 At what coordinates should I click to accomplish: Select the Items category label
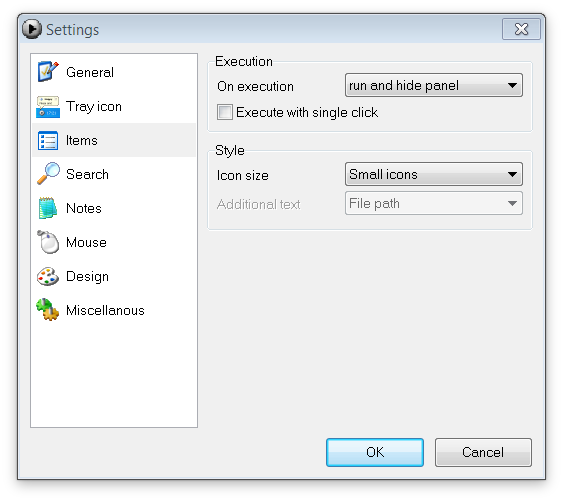click(x=82, y=140)
